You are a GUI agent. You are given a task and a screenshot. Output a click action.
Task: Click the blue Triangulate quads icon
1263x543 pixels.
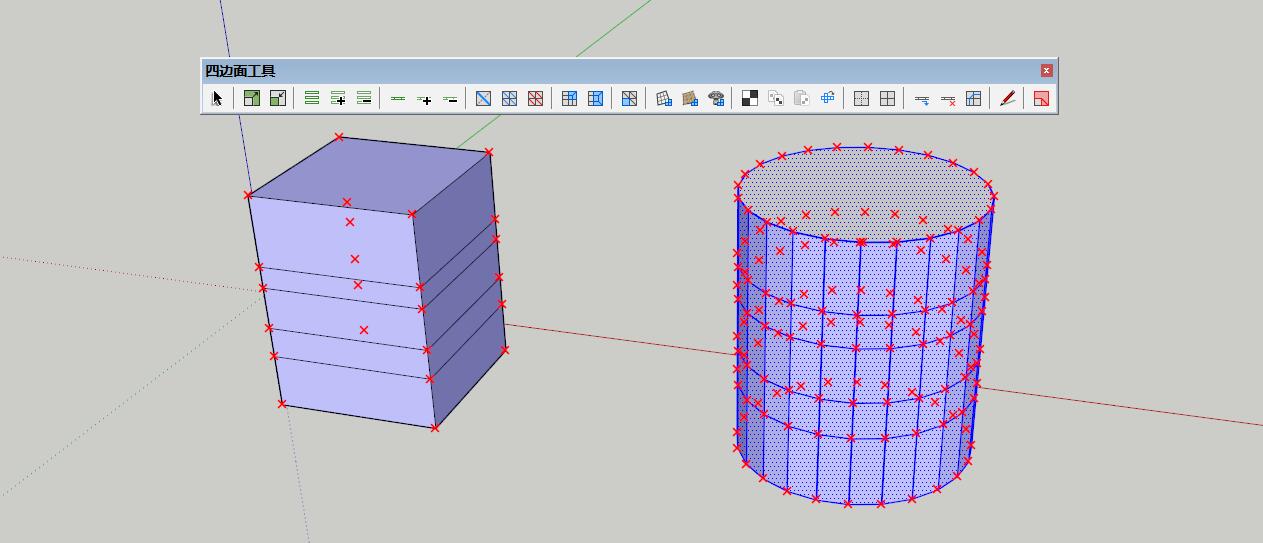[509, 98]
